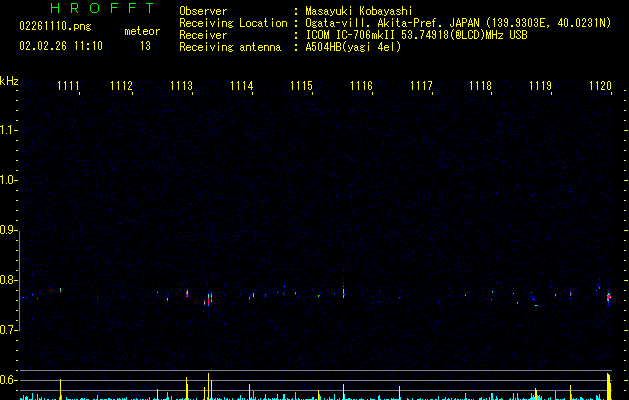Click the timestamp 02.02.26 11:10

(61, 46)
